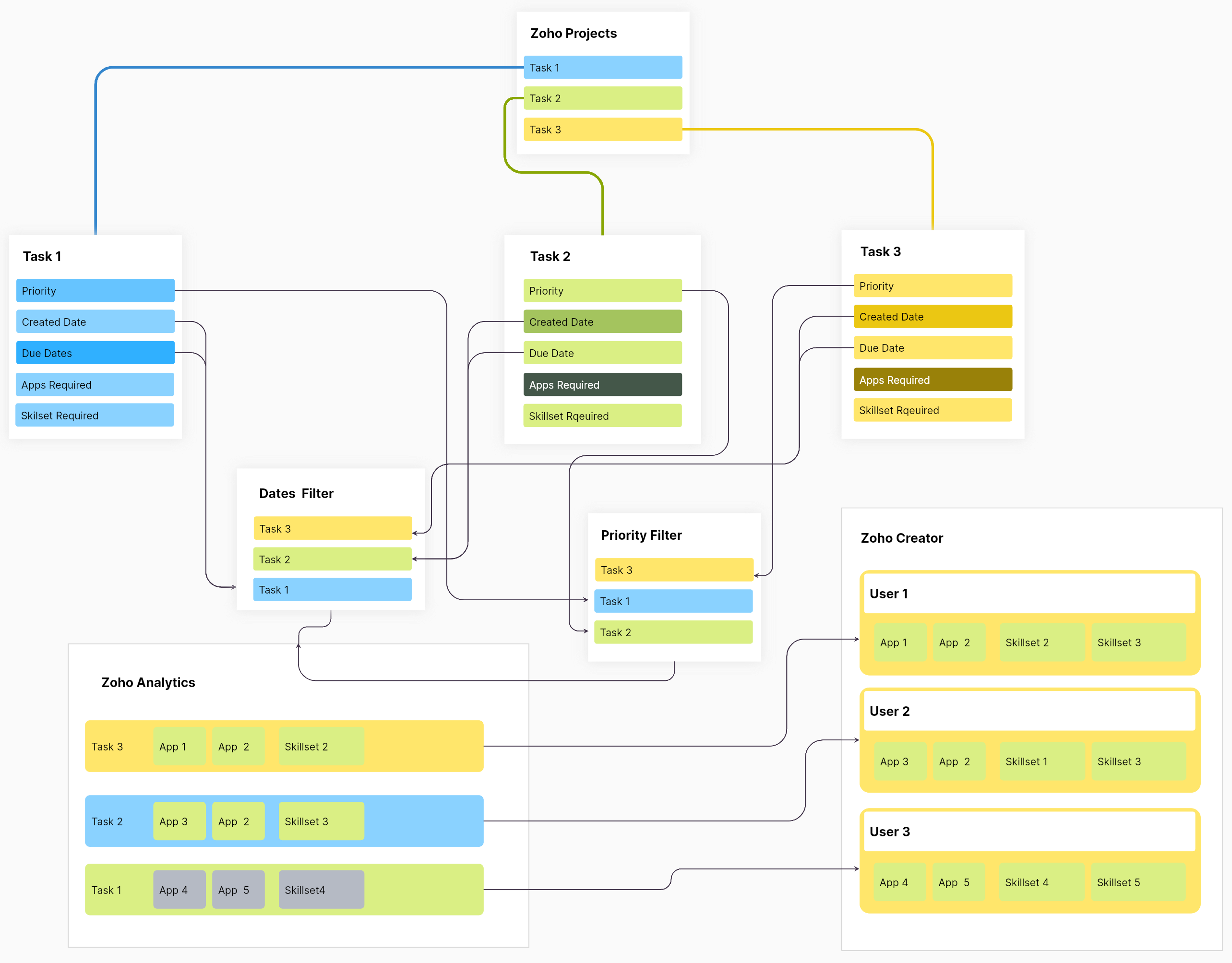Select Task 2 in Dates Filter
Viewport: 1232px width, 963px height.
[332, 559]
